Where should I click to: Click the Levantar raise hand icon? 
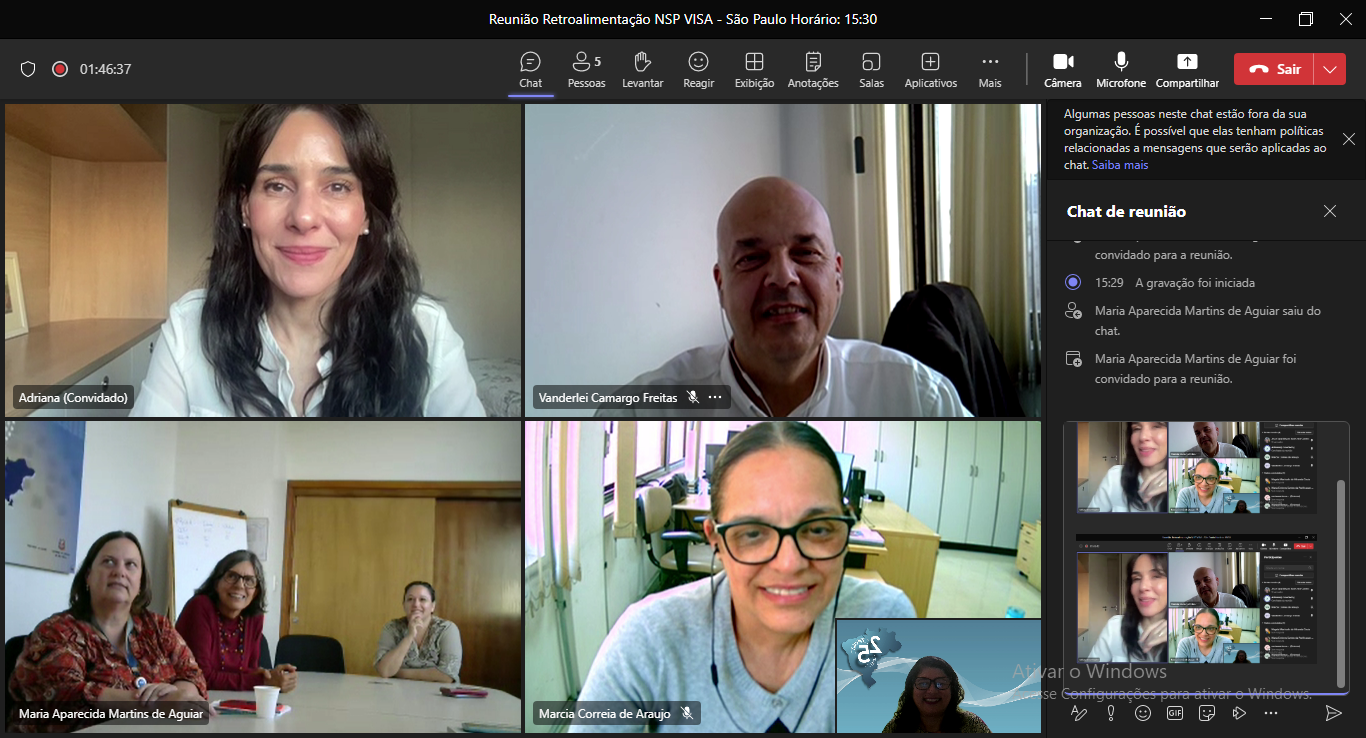[x=642, y=70]
